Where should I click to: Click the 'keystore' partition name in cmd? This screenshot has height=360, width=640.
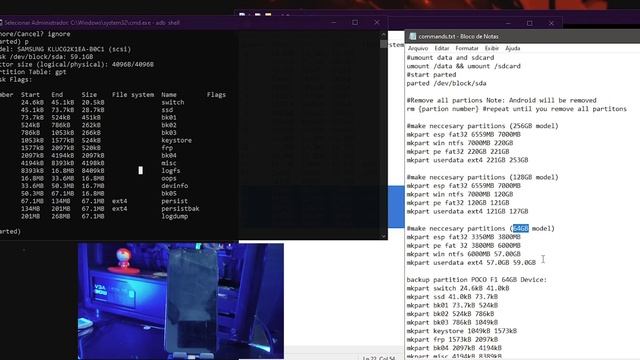(x=176, y=140)
